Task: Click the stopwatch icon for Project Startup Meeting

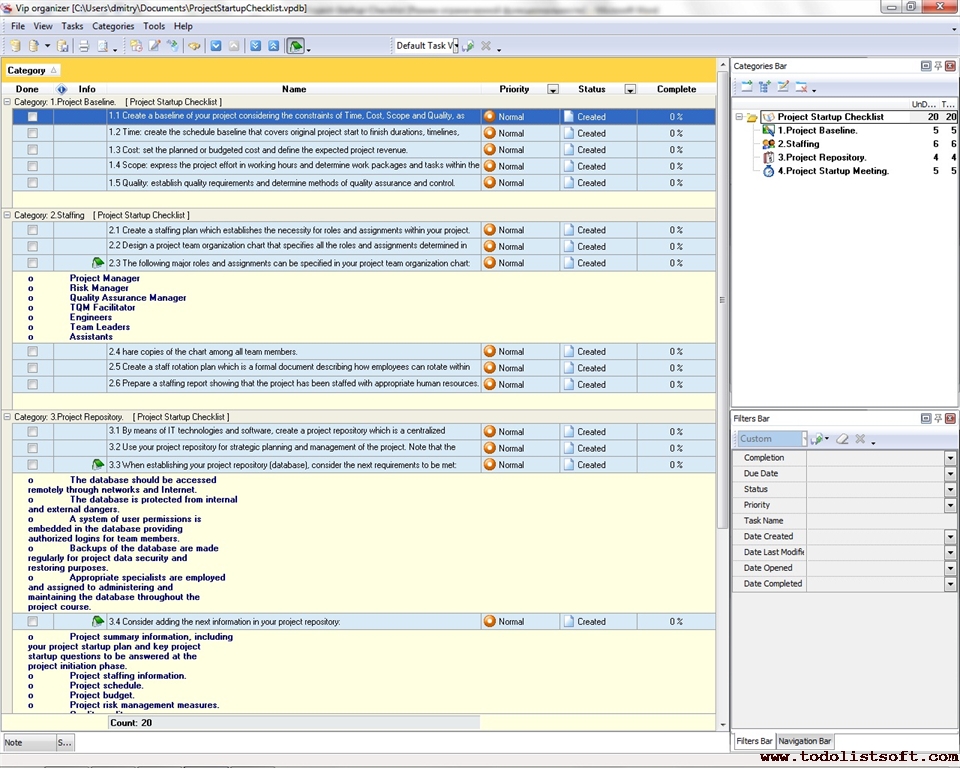Action: [x=768, y=171]
